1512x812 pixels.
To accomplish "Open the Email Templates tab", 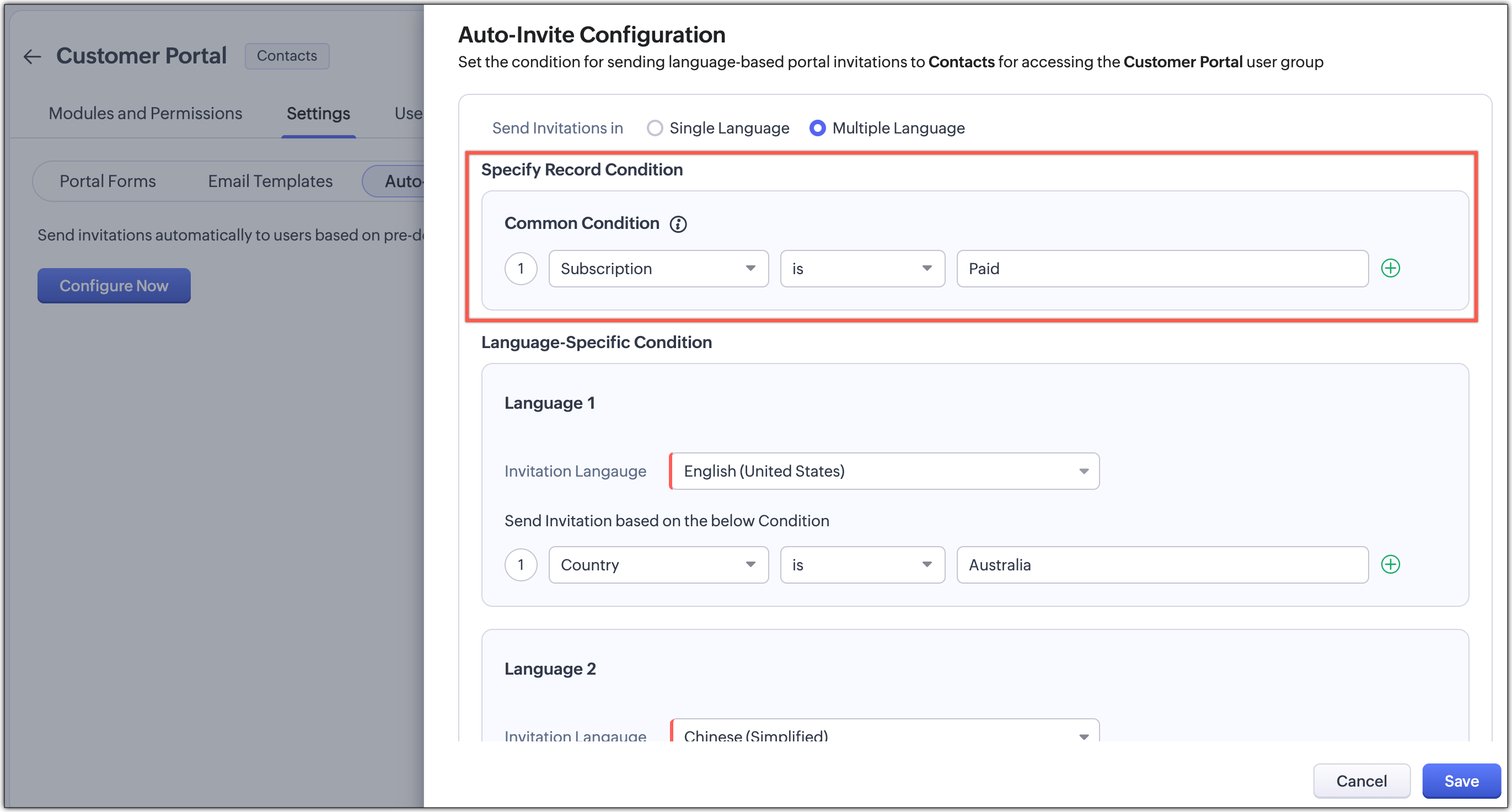I will pos(270,181).
